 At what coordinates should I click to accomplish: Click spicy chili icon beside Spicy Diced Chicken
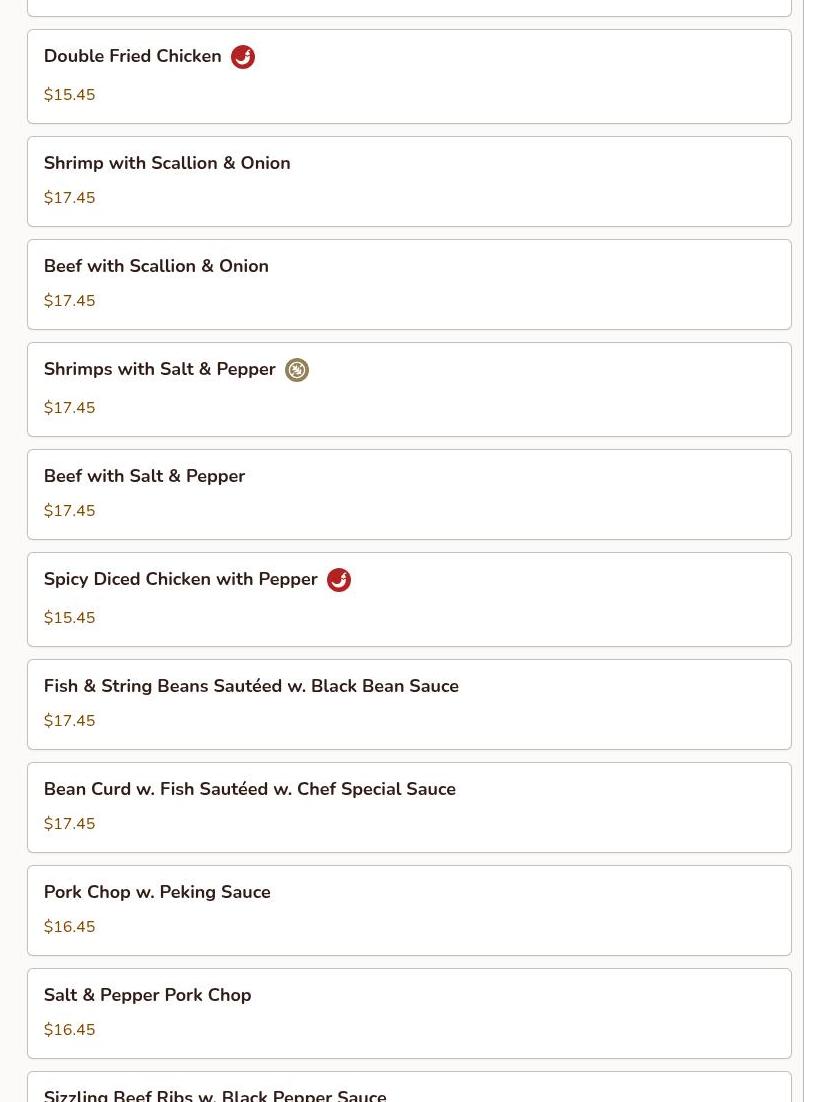[x=339, y=580]
